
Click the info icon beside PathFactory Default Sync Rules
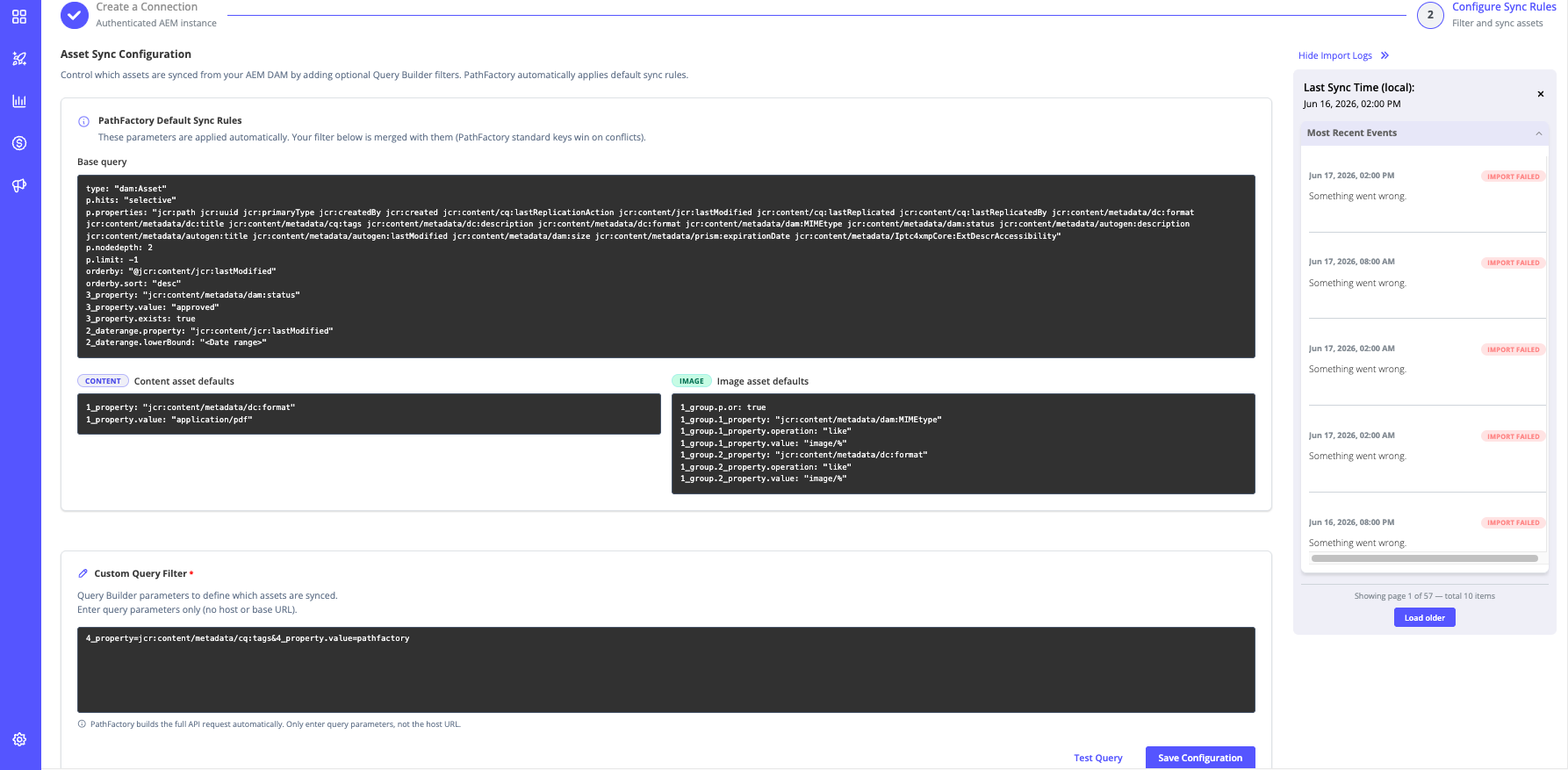[x=84, y=121]
